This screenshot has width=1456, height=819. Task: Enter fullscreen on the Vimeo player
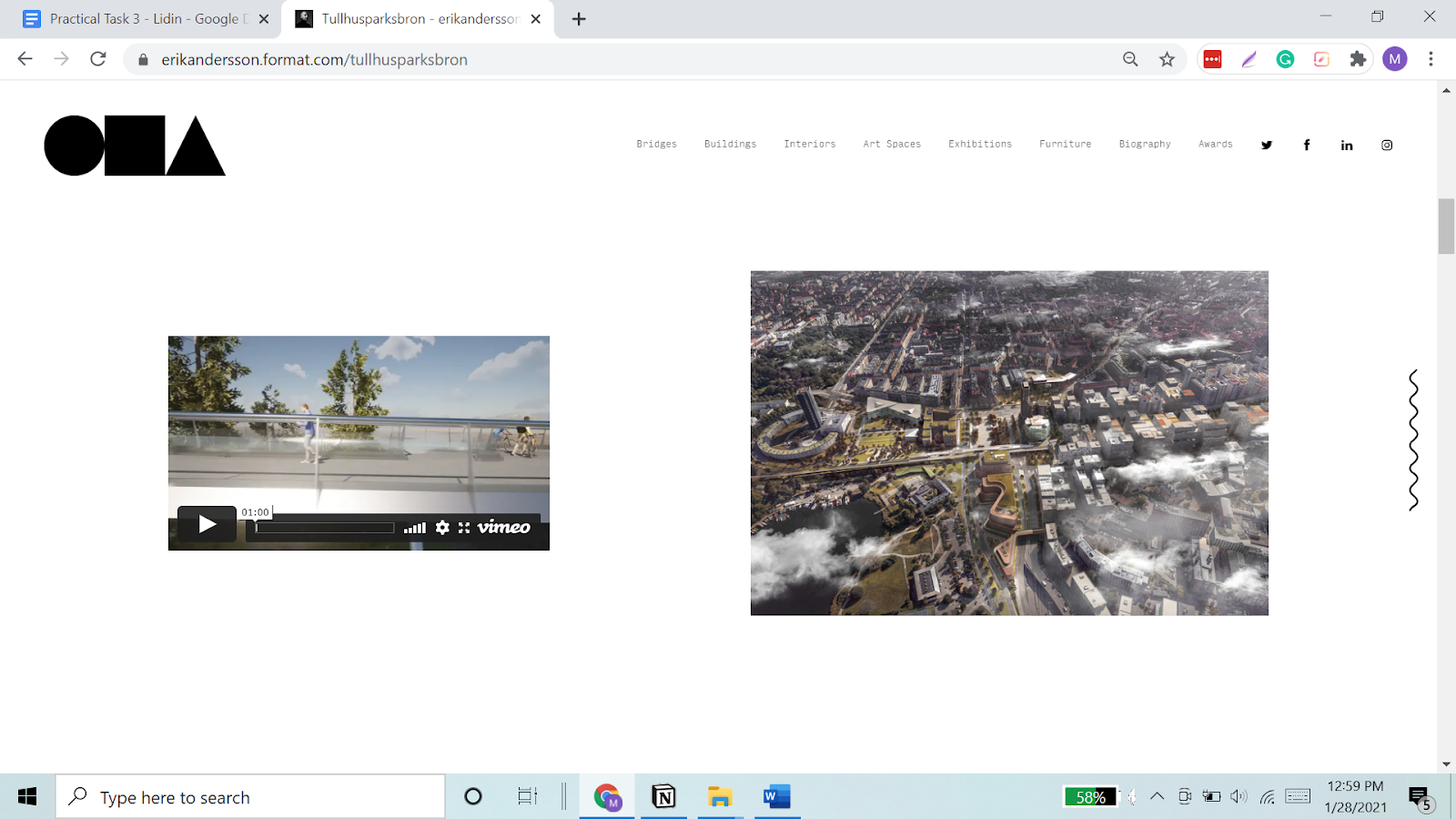coord(464,528)
